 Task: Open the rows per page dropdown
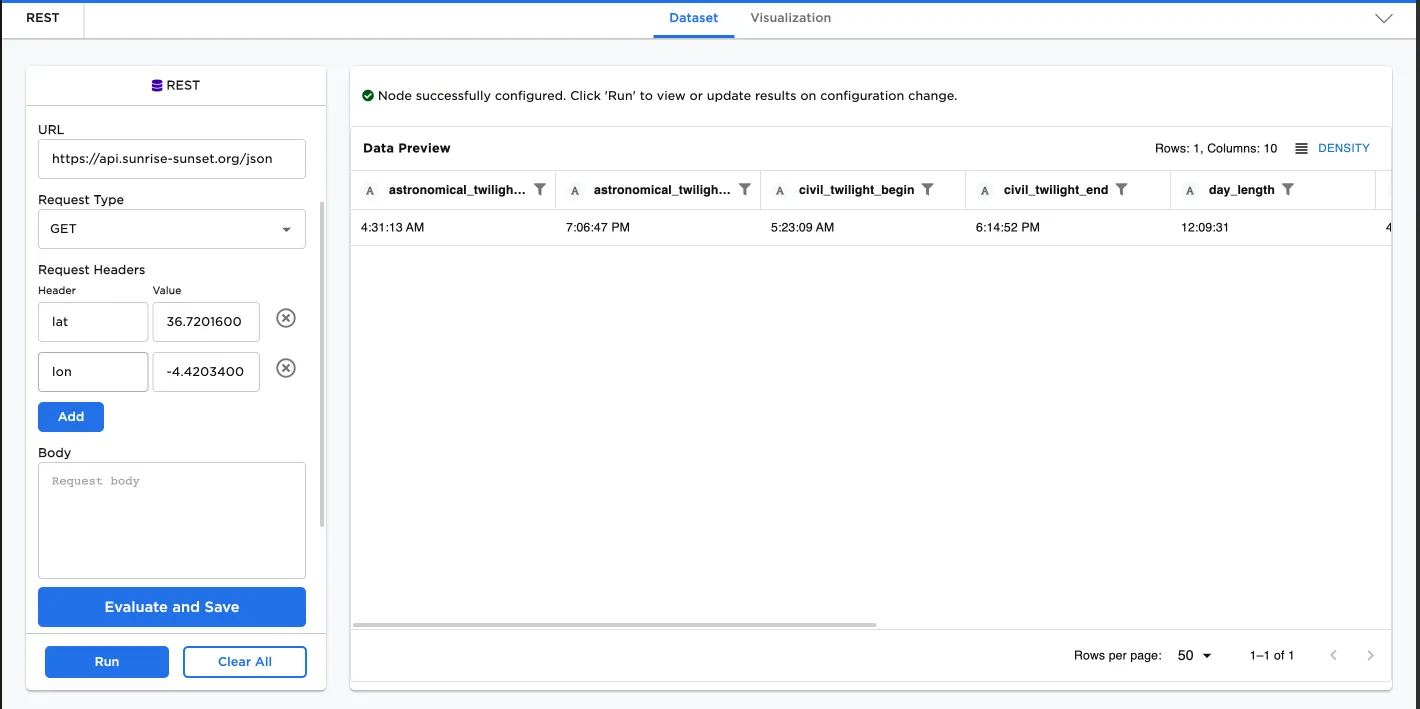coord(1193,655)
